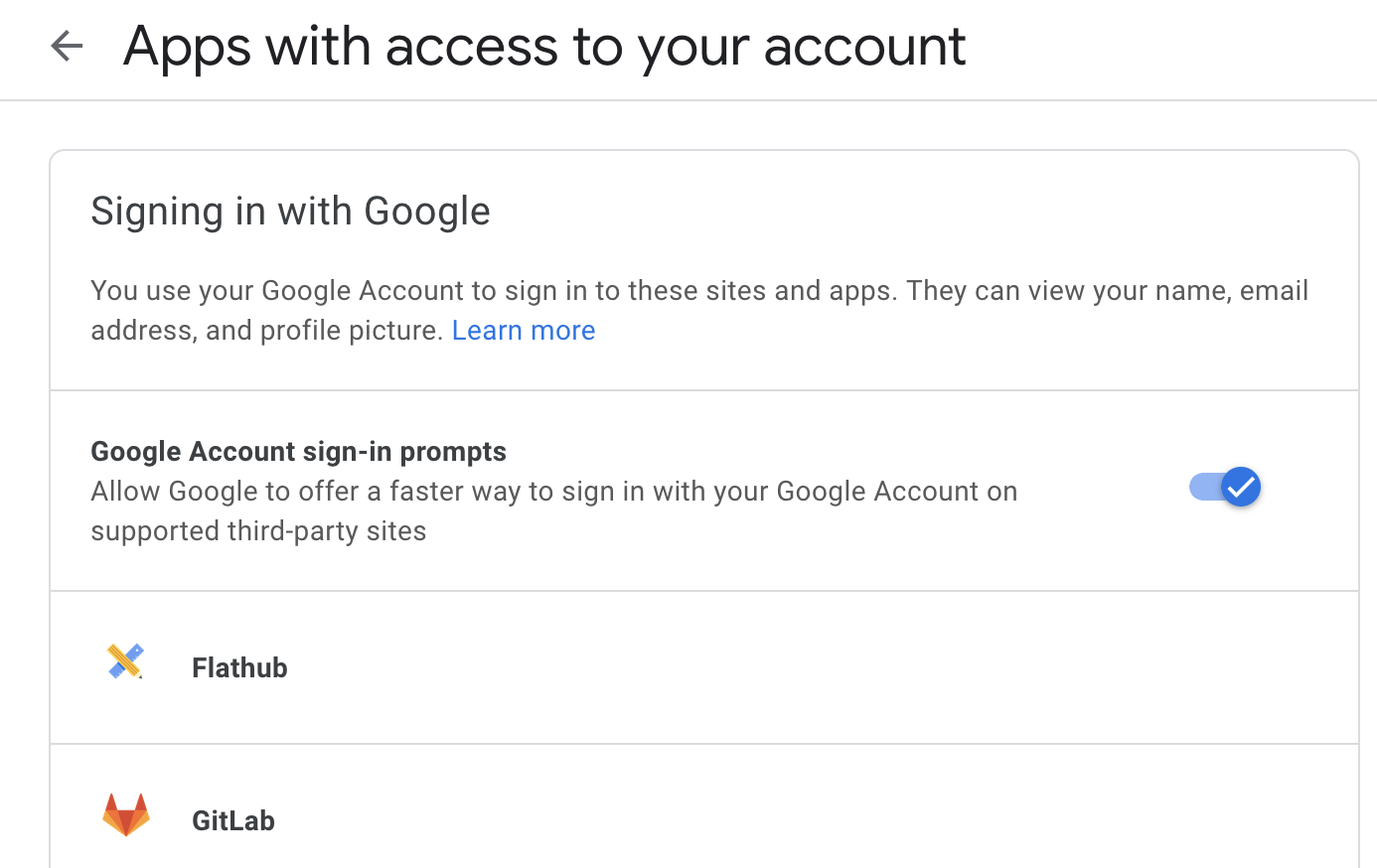The width and height of the screenshot is (1377, 868).
Task: Disable Google Account sign-in prompts
Action: [x=1224, y=487]
